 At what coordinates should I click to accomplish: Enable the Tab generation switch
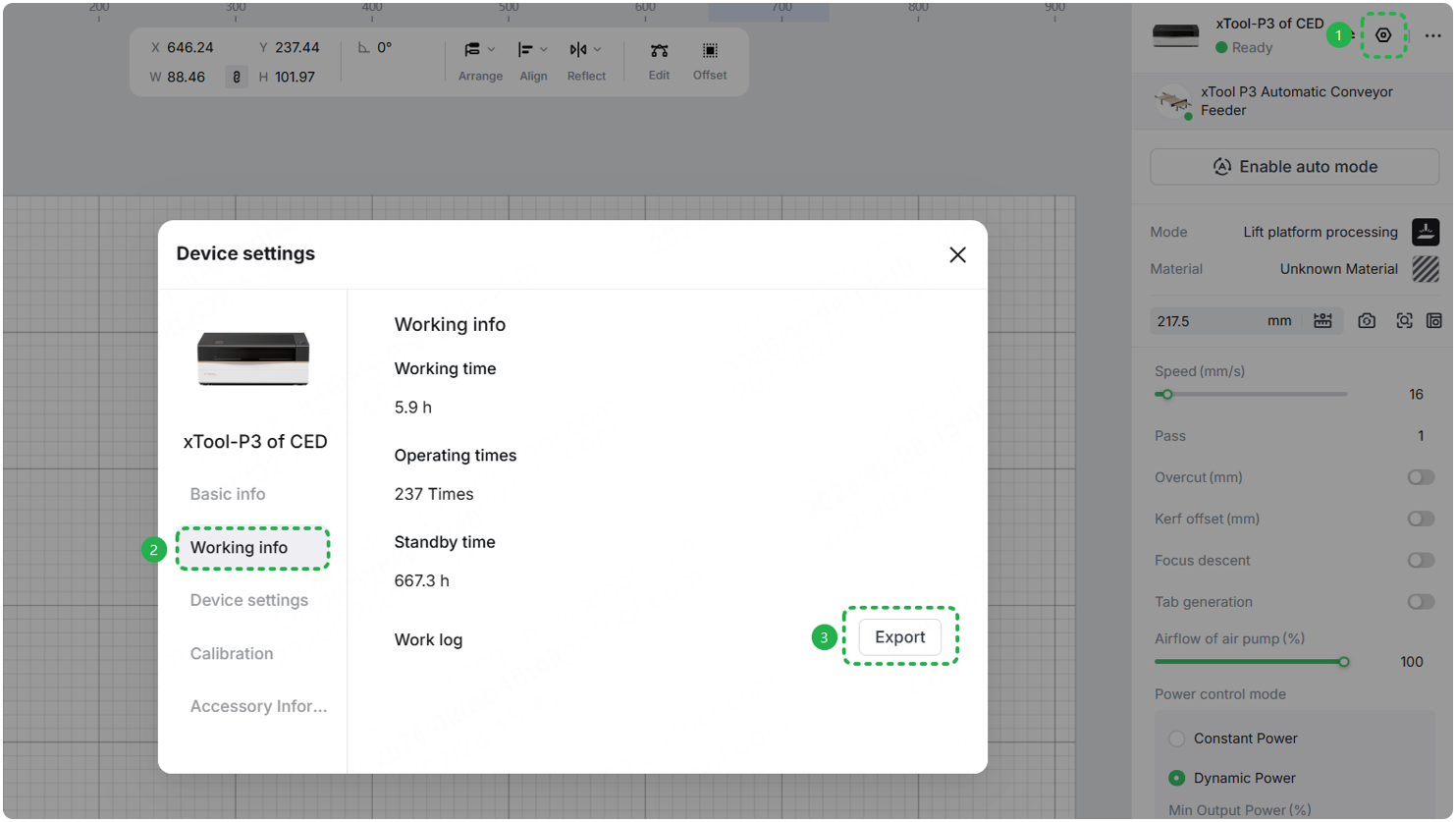pyautogui.click(x=1421, y=602)
